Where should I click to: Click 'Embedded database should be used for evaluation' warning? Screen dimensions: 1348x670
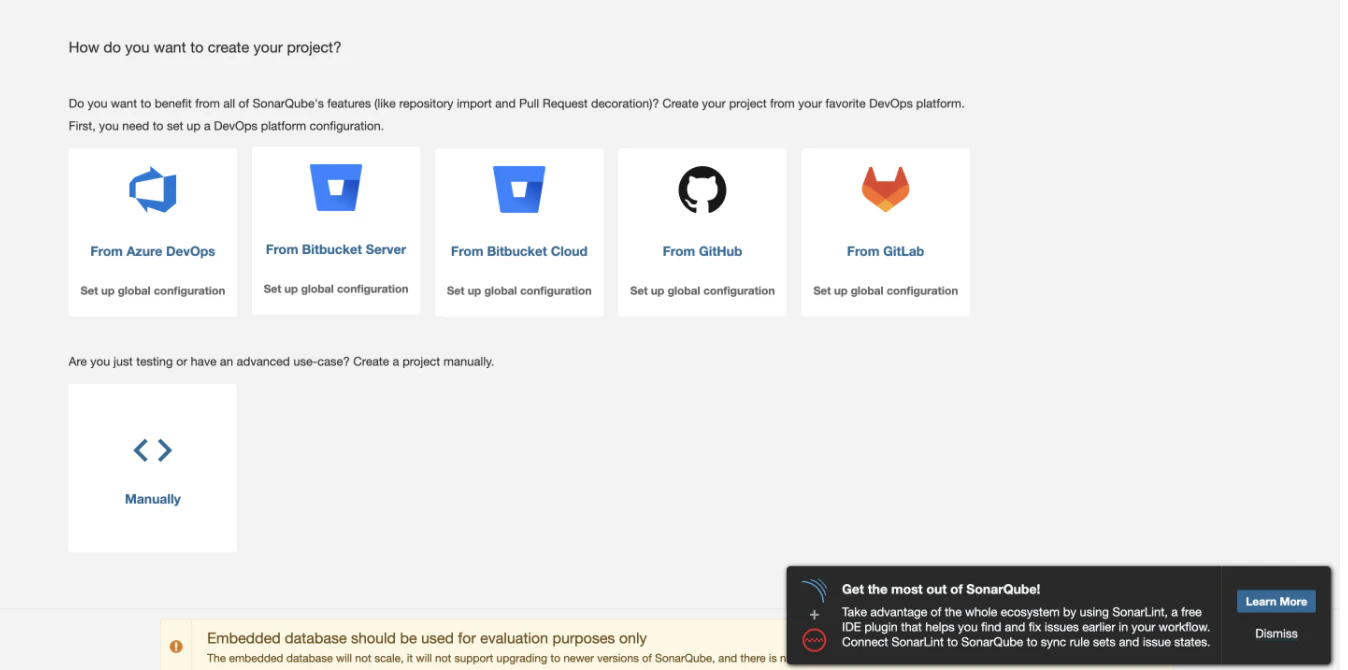pos(427,638)
